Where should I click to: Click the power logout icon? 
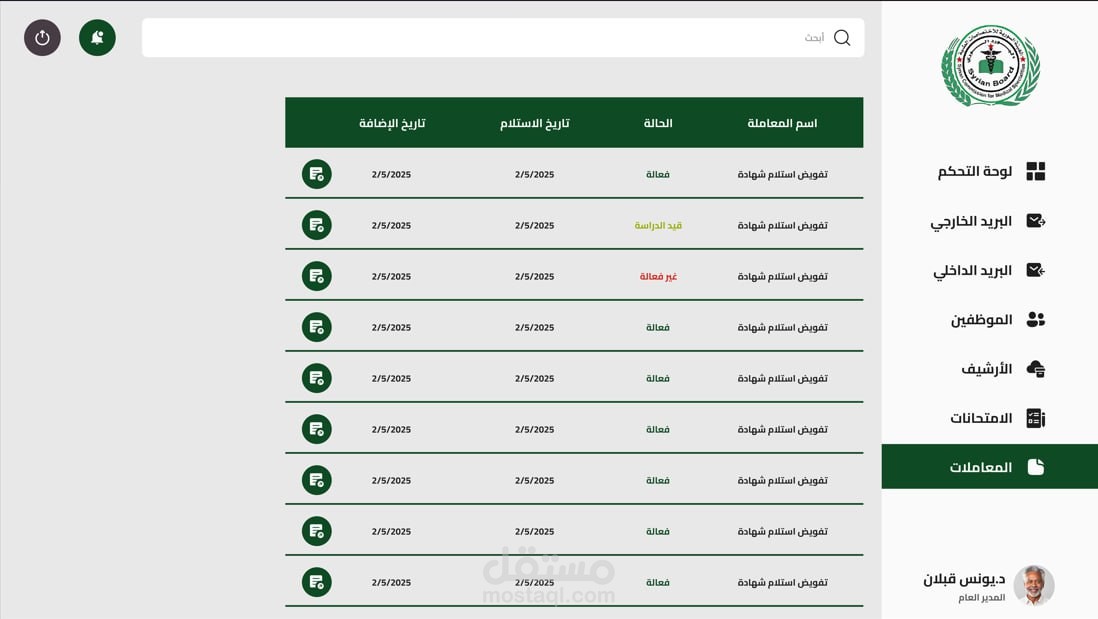pyautogui.click(x=42, y=38)
